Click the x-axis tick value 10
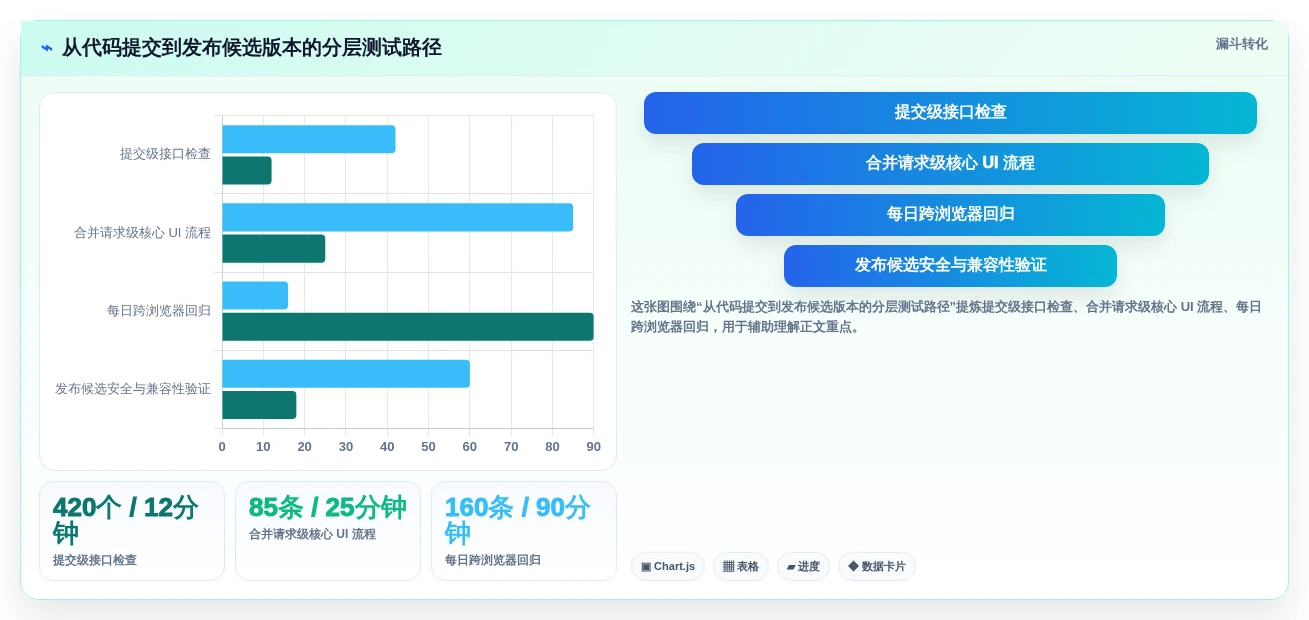Viewport: 1309px width, 620px height. (x=263, y=447)
